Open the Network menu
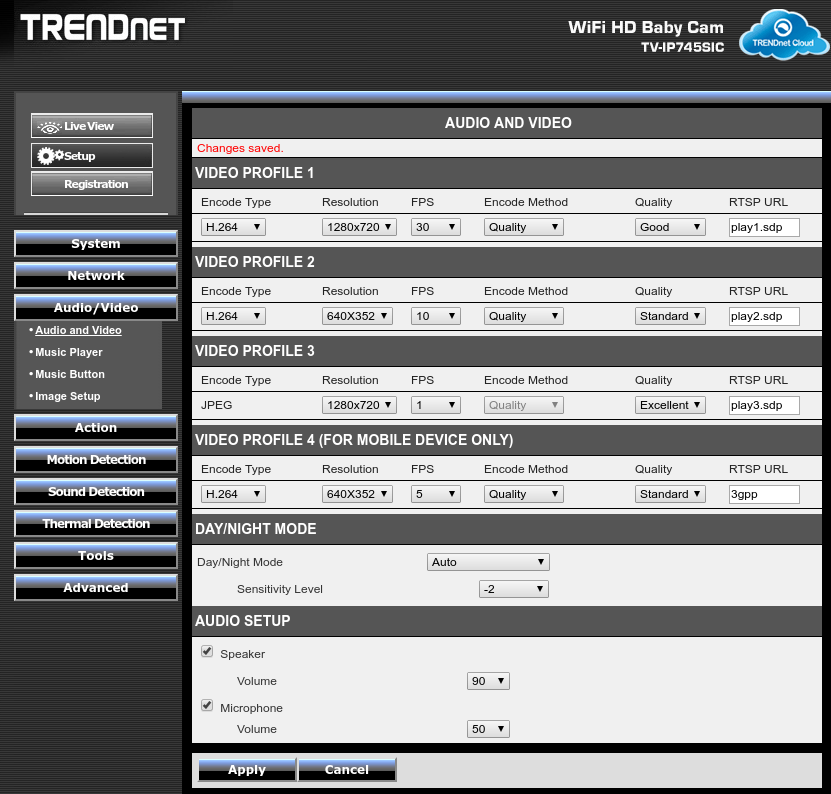This screenshot has height=794, width=831. pyautogui.click(x=96, y=276)
